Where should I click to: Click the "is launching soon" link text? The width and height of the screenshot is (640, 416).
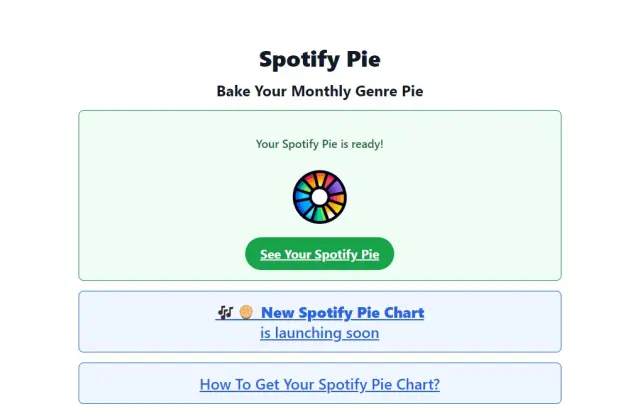[319, 333]
